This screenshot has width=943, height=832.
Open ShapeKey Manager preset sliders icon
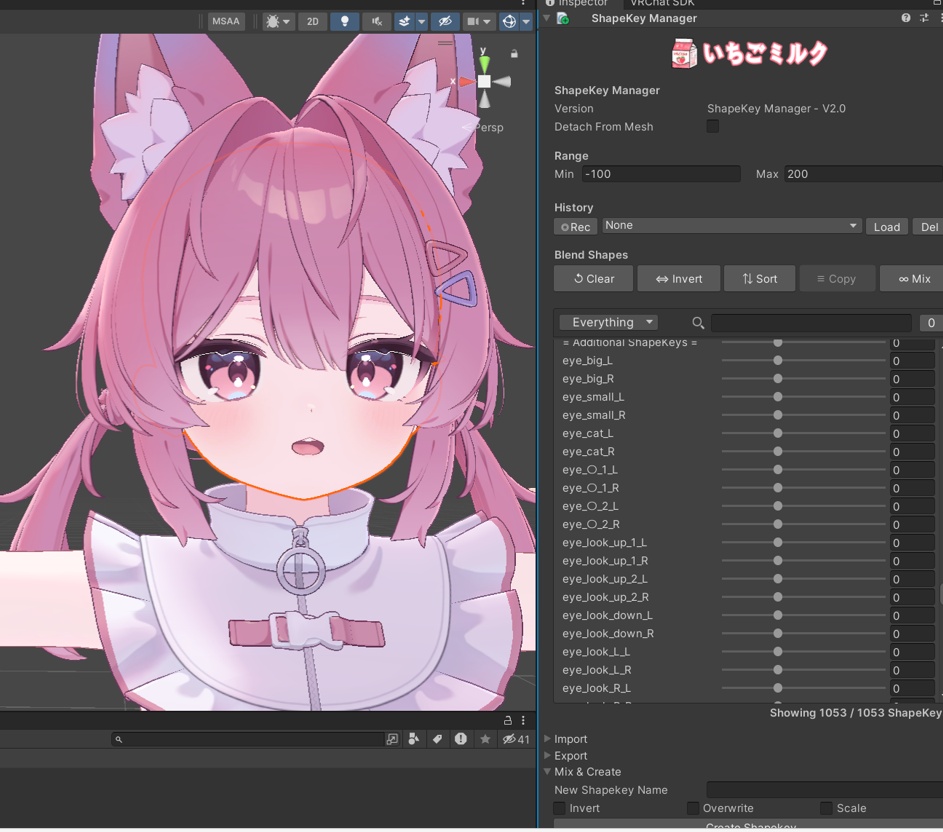(x=924, y=18)
